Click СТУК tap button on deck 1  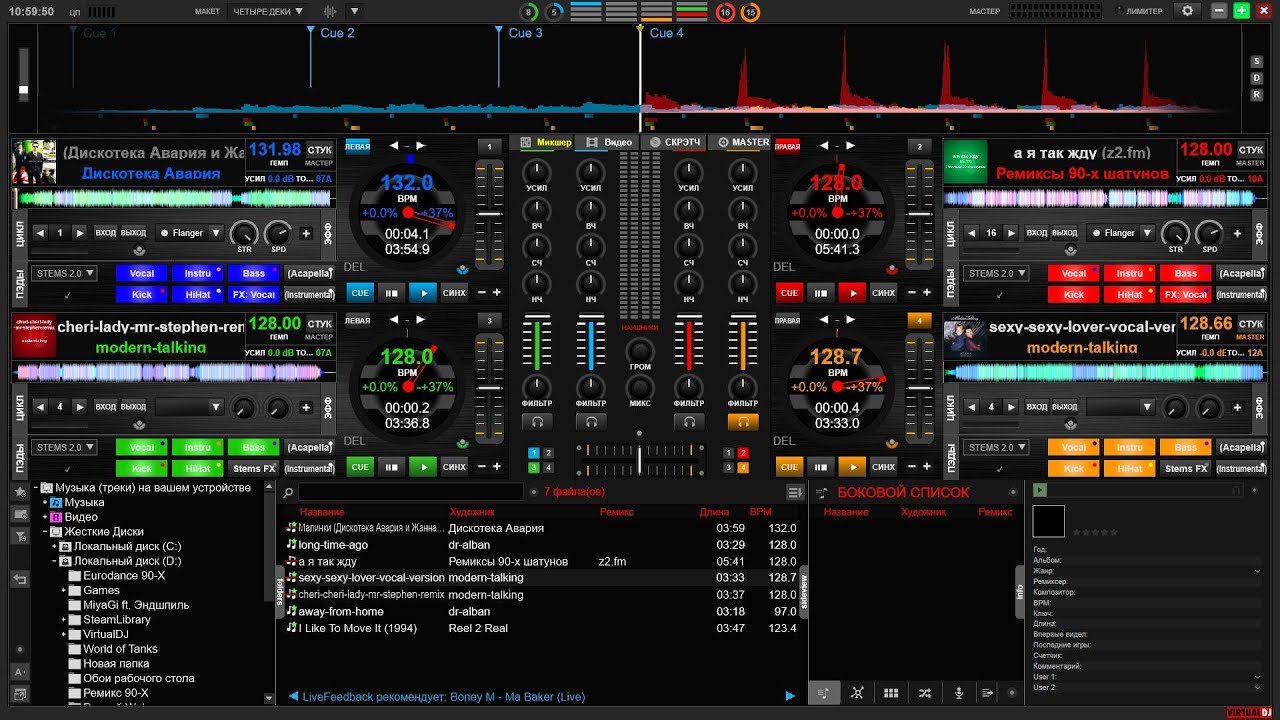tap(319, 150)
